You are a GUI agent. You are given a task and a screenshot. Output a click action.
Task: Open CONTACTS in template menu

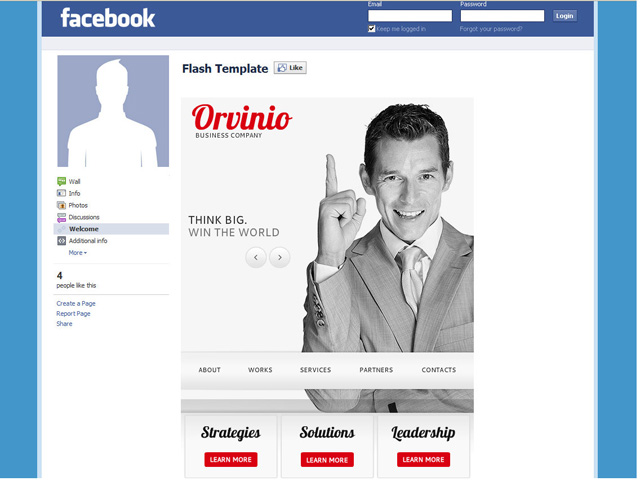tap(439, 370)
